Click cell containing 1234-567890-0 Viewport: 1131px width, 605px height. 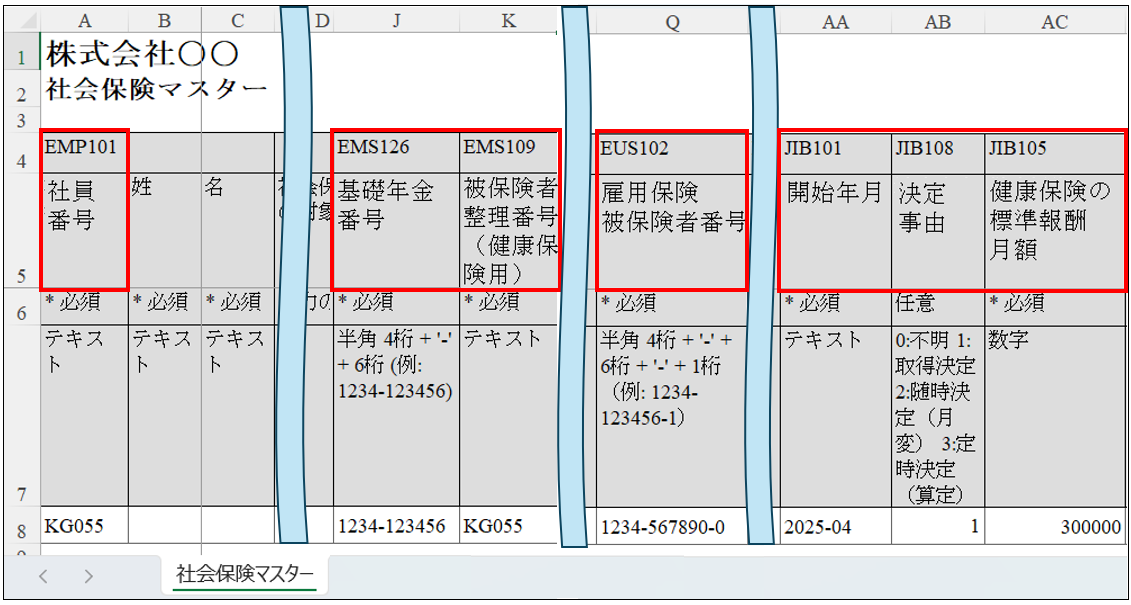click(671, 526)
